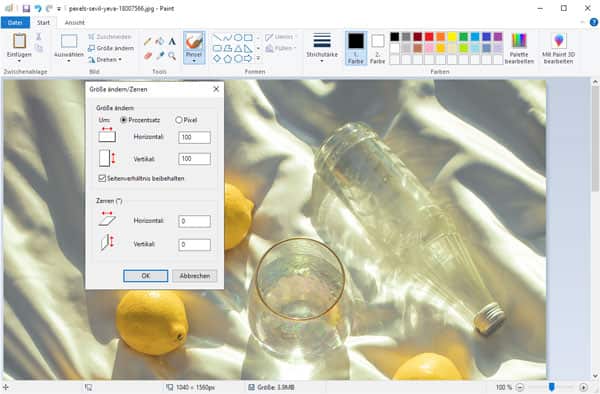The width and height of the screenshot is (600, 394).
Task: Select the right arrow shape
Action: 248,59
